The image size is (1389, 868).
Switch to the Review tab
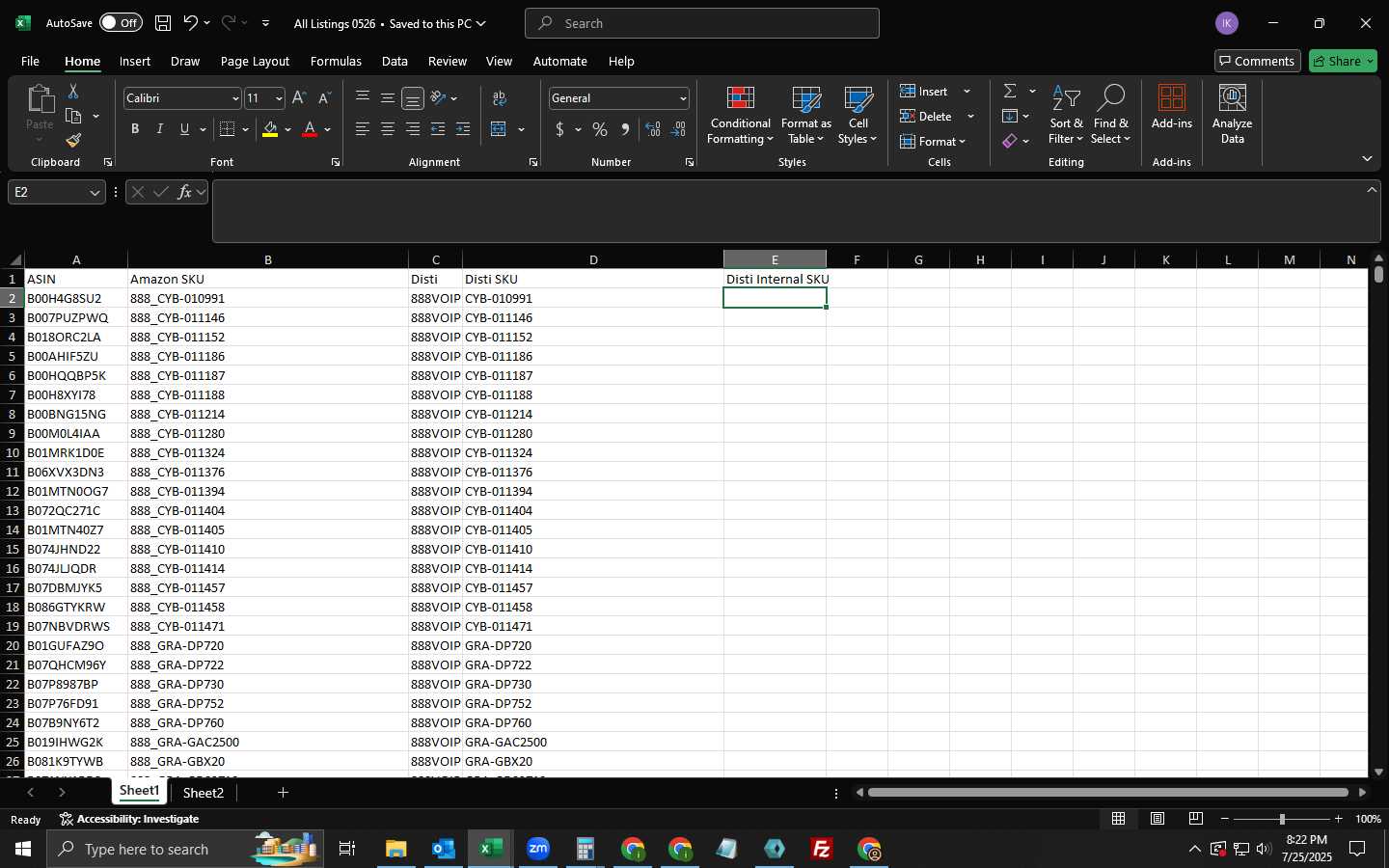tap(448, 61)
